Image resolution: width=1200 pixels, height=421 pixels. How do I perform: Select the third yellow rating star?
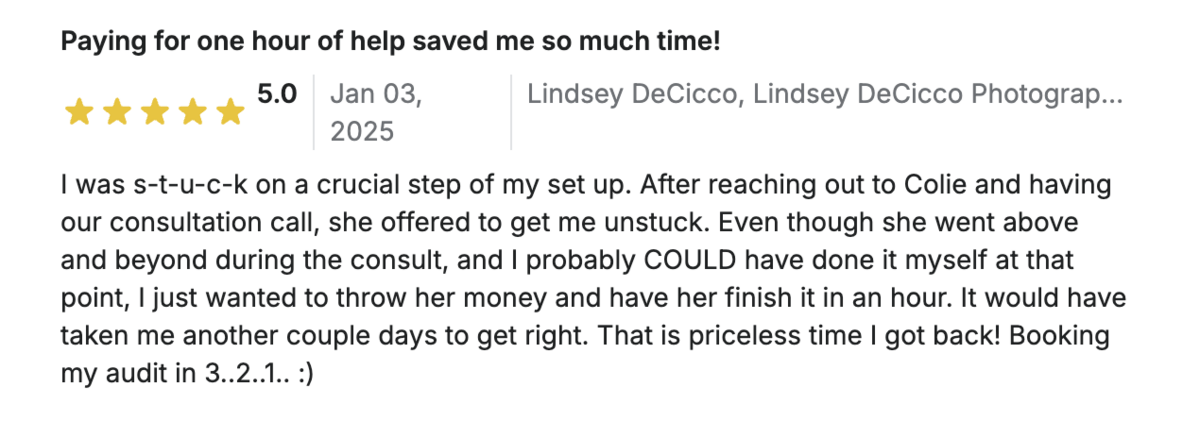154,113
